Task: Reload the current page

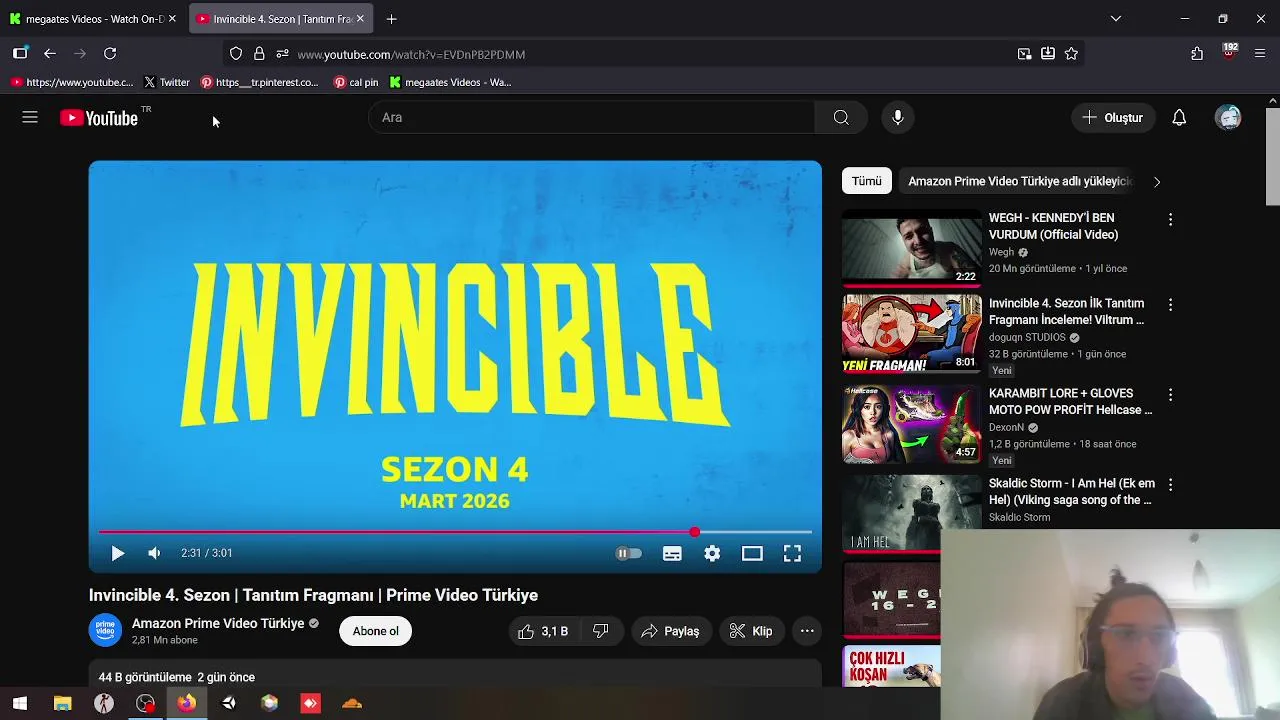Action: coord(110,54)
